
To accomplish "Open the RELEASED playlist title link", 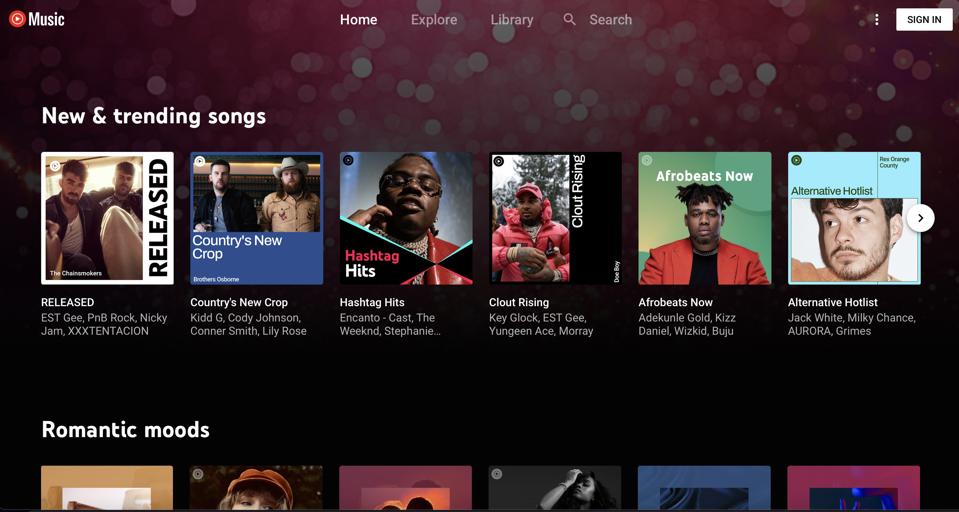I will click(68, 302).
